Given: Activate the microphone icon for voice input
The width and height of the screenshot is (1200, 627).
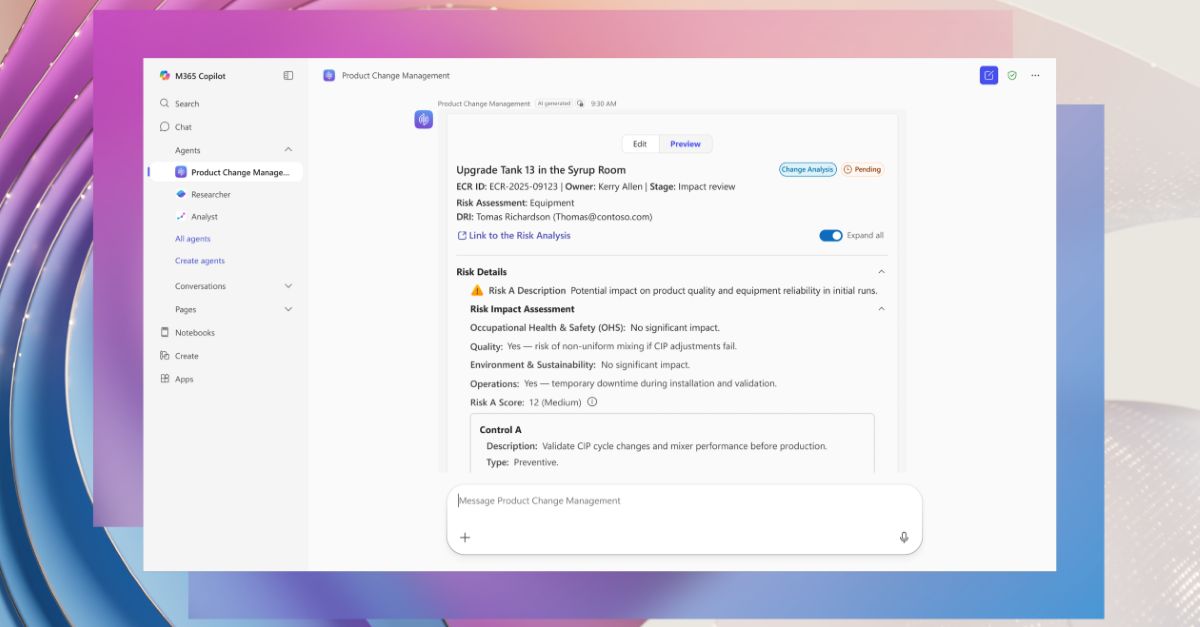Looking at the screenshot, I should pyautogui.click(x=903, y=537).
